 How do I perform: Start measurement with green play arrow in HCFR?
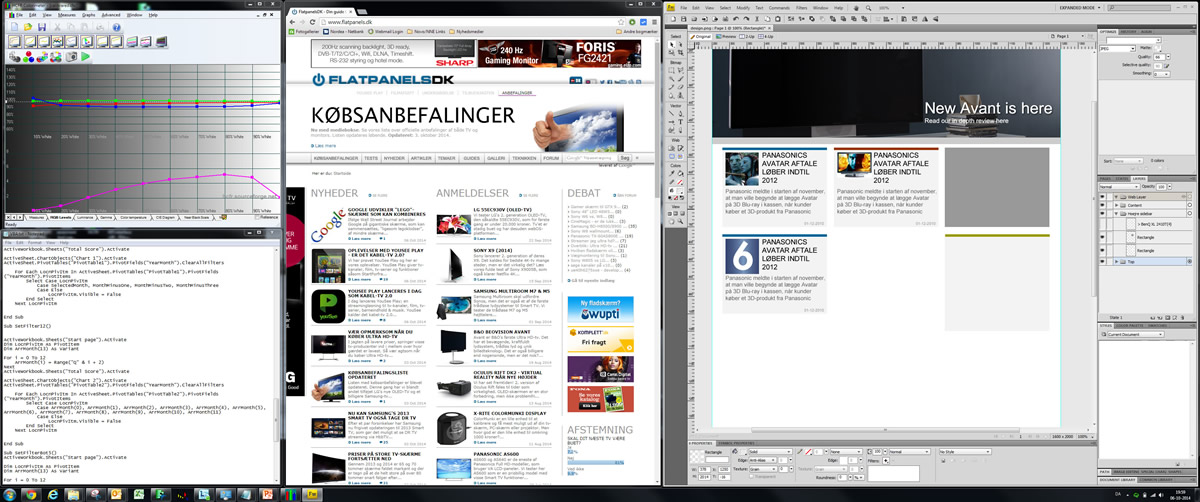(86, 57)
